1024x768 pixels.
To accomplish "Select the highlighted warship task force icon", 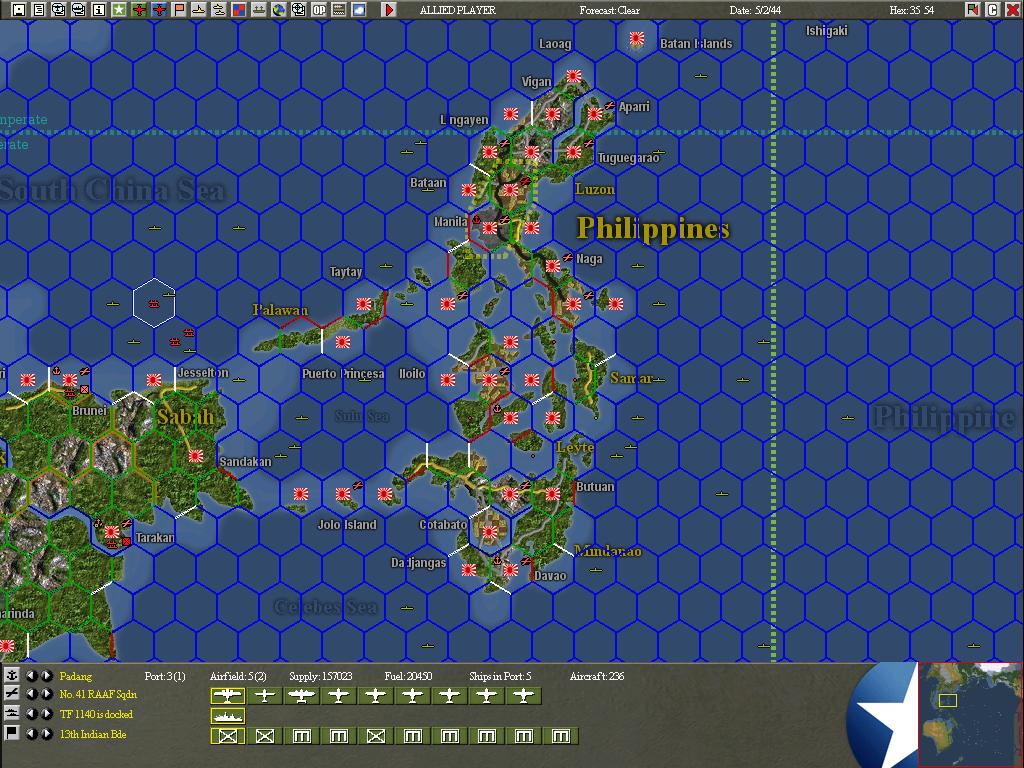I will coord(227,716).
